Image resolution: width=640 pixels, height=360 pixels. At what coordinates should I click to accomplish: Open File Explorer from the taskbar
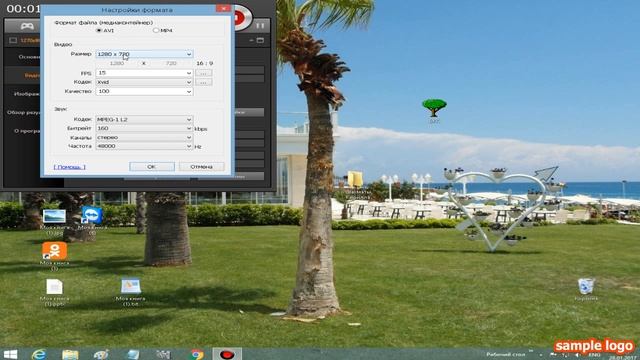point(70,354)
